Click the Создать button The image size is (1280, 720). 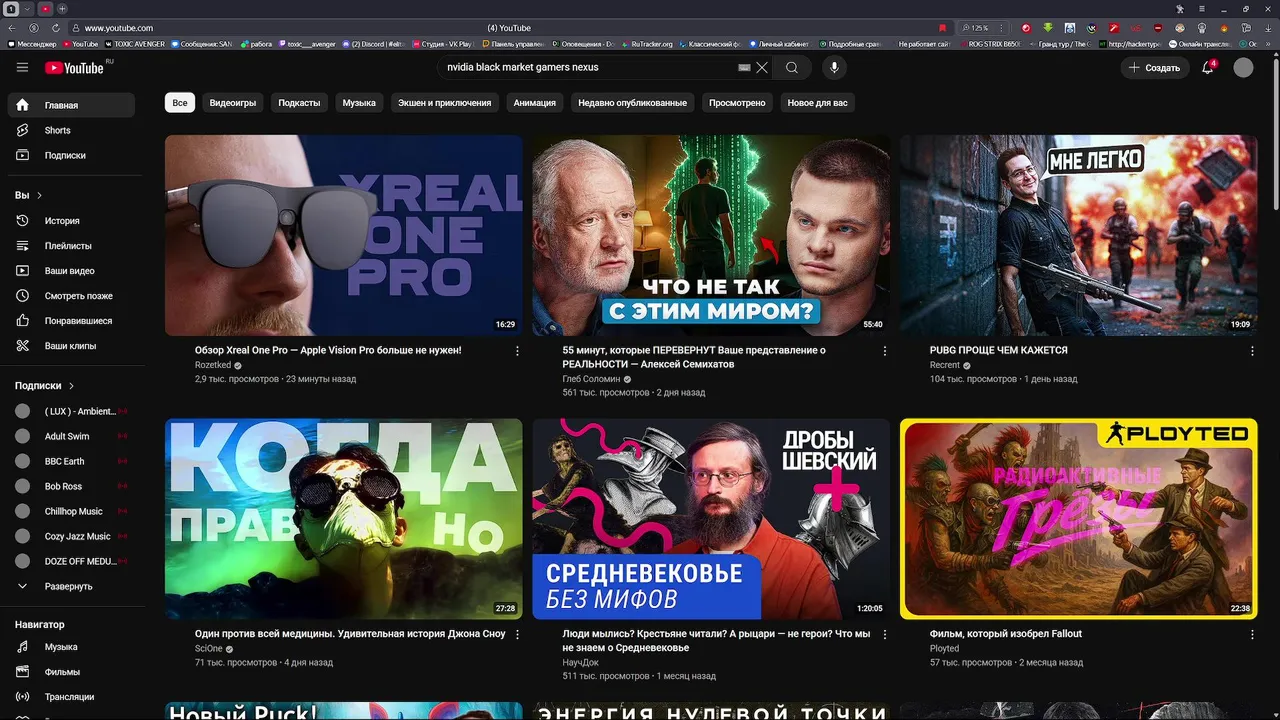[x=1154, y=67]
